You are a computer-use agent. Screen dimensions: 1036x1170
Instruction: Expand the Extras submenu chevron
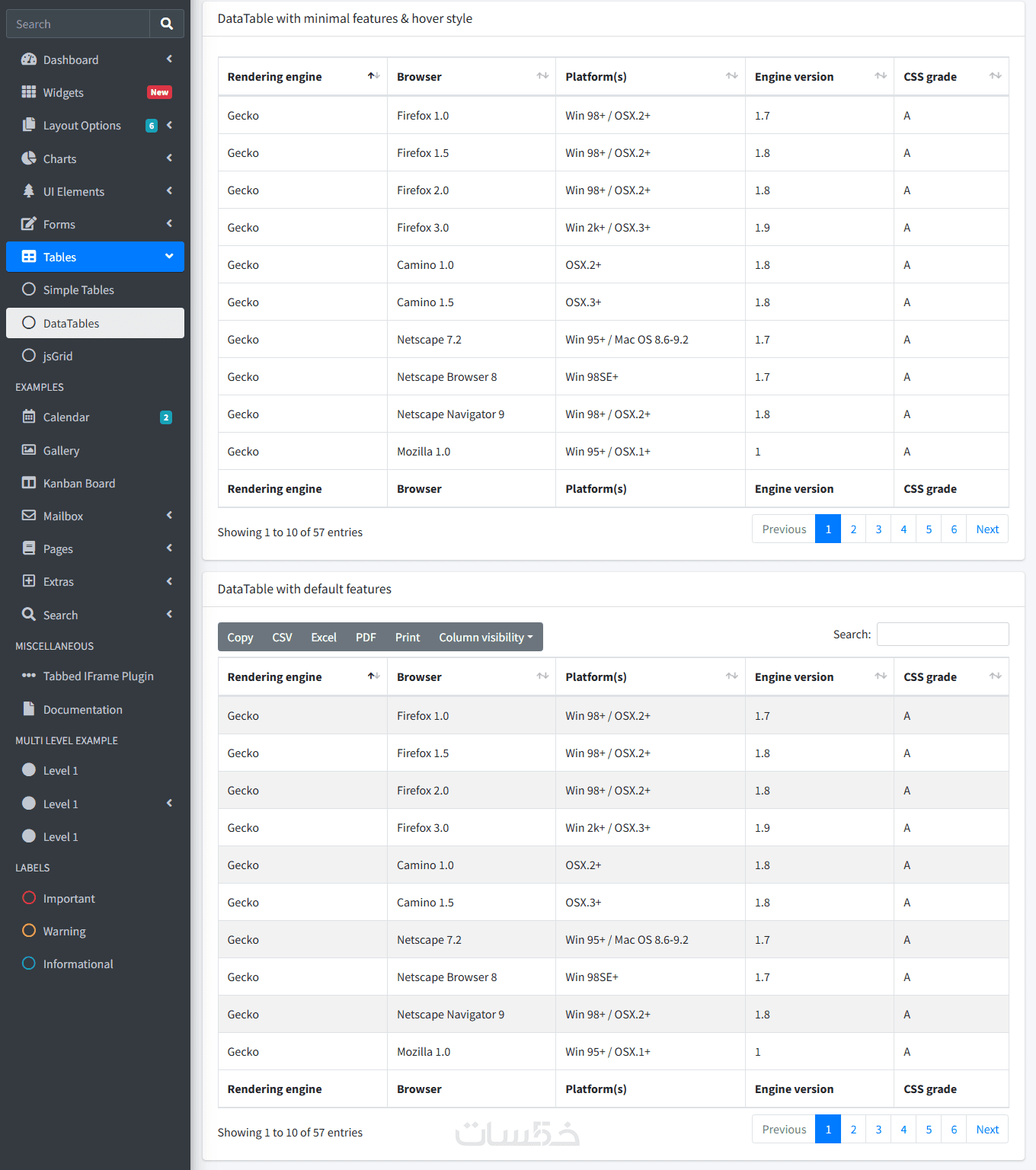169,581
